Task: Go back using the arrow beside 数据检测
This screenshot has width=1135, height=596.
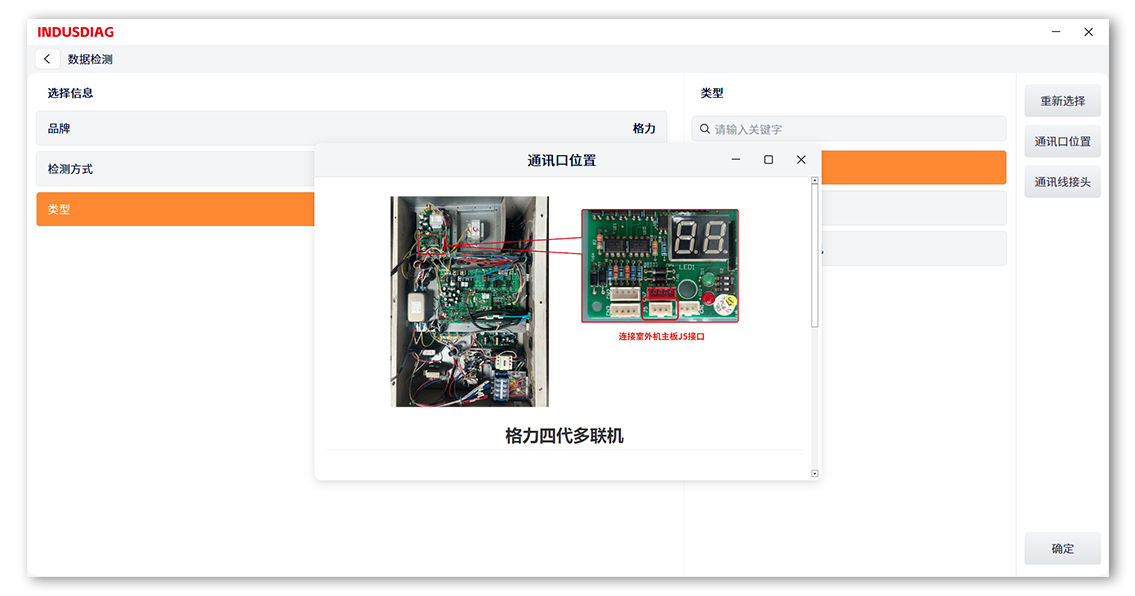Action: (47, 59)
